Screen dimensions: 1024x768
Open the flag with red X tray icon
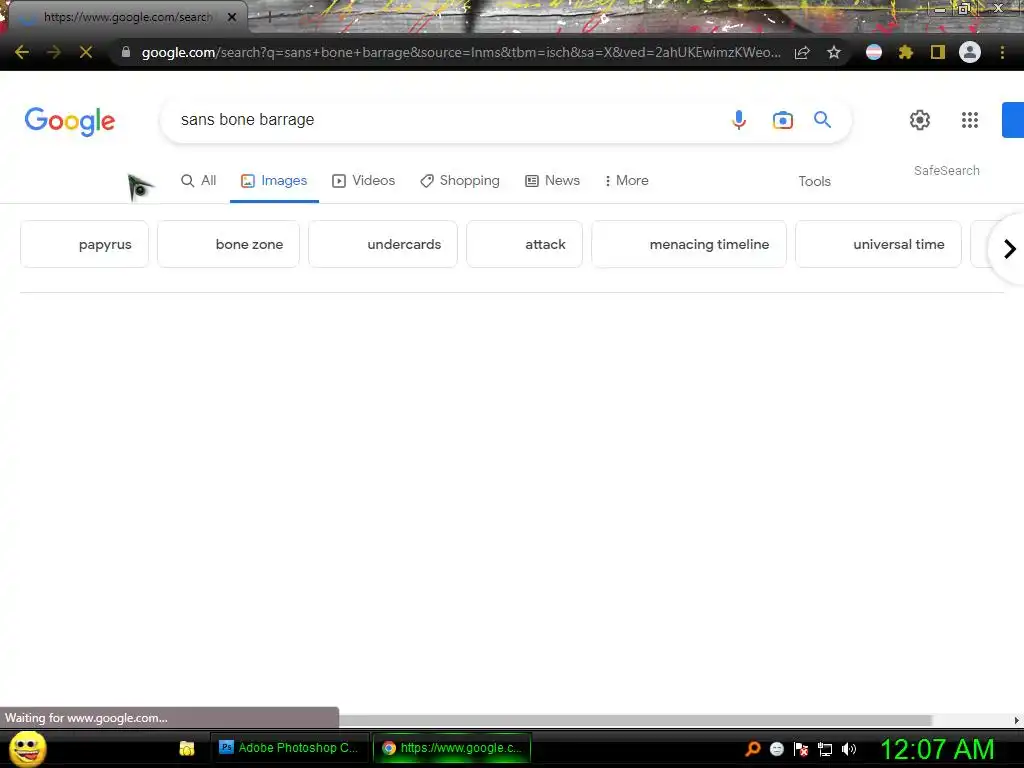[x=801, y=748]
